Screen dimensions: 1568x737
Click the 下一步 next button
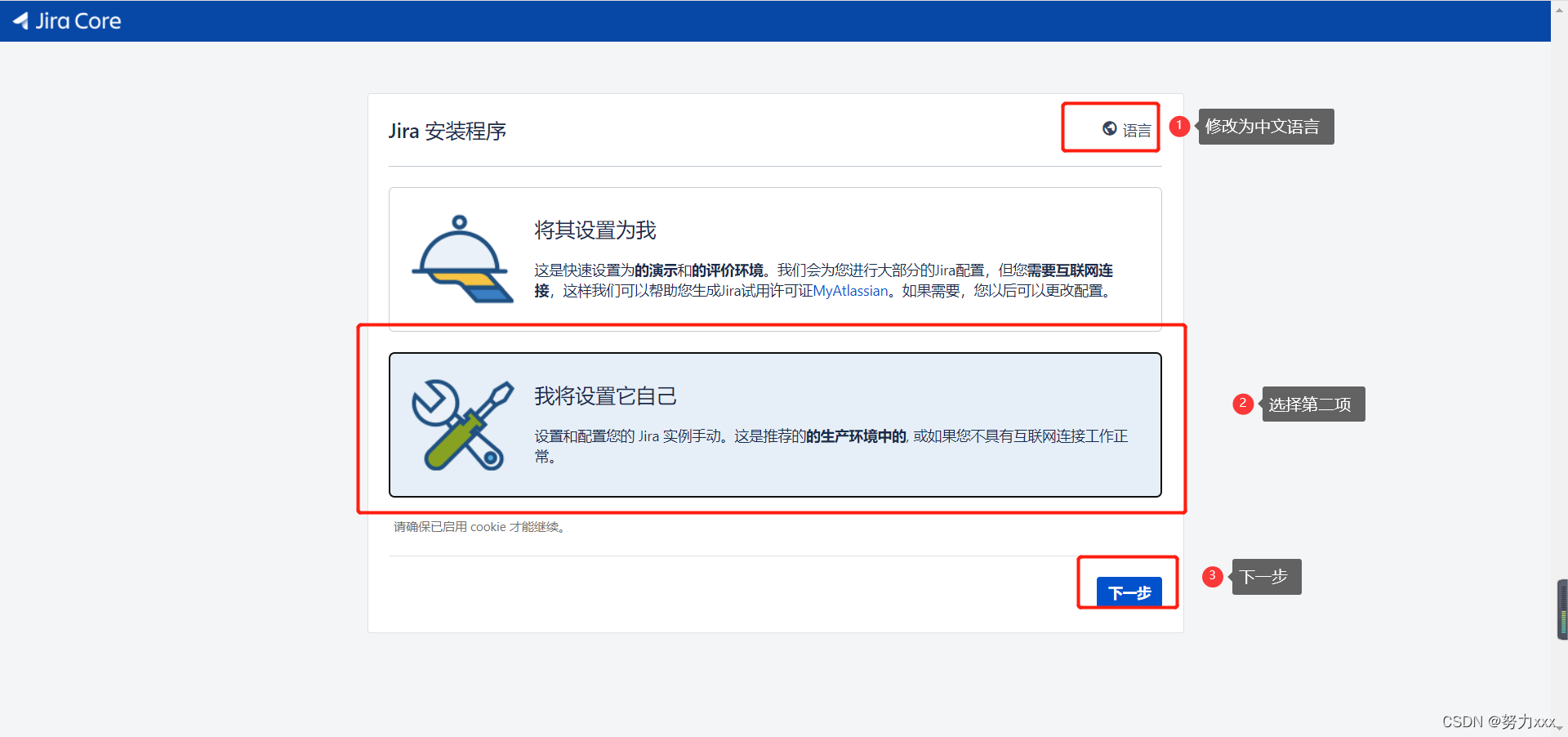coord(1129,592)
